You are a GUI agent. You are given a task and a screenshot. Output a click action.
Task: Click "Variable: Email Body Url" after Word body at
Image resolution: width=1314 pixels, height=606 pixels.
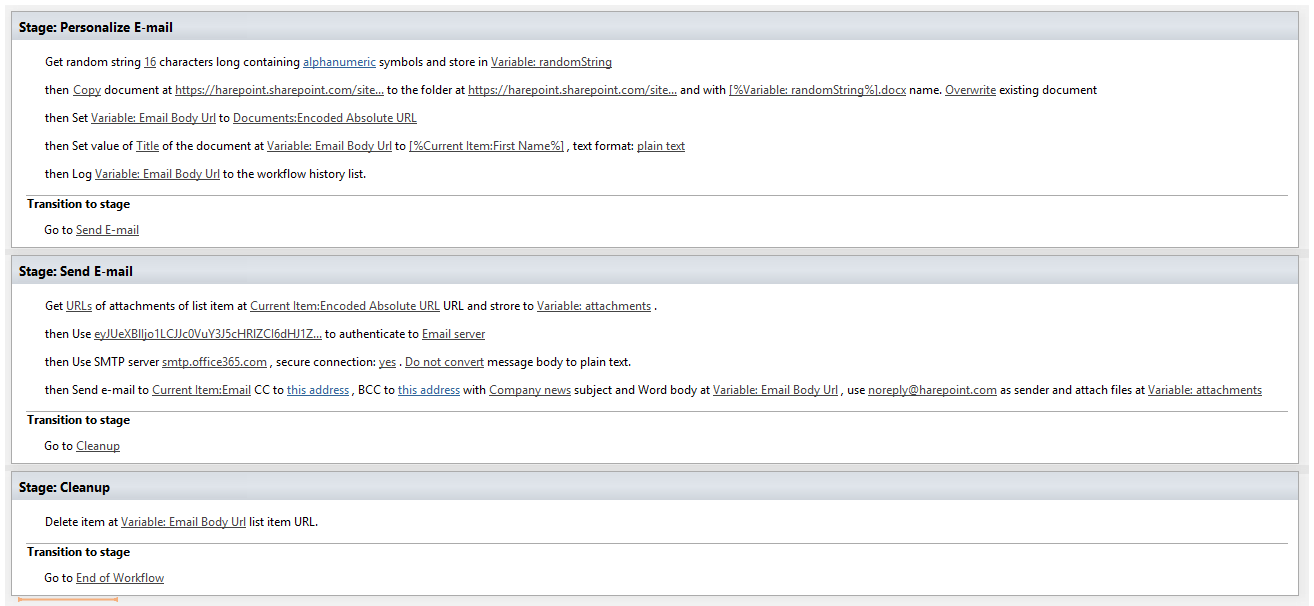click(775, 390)
